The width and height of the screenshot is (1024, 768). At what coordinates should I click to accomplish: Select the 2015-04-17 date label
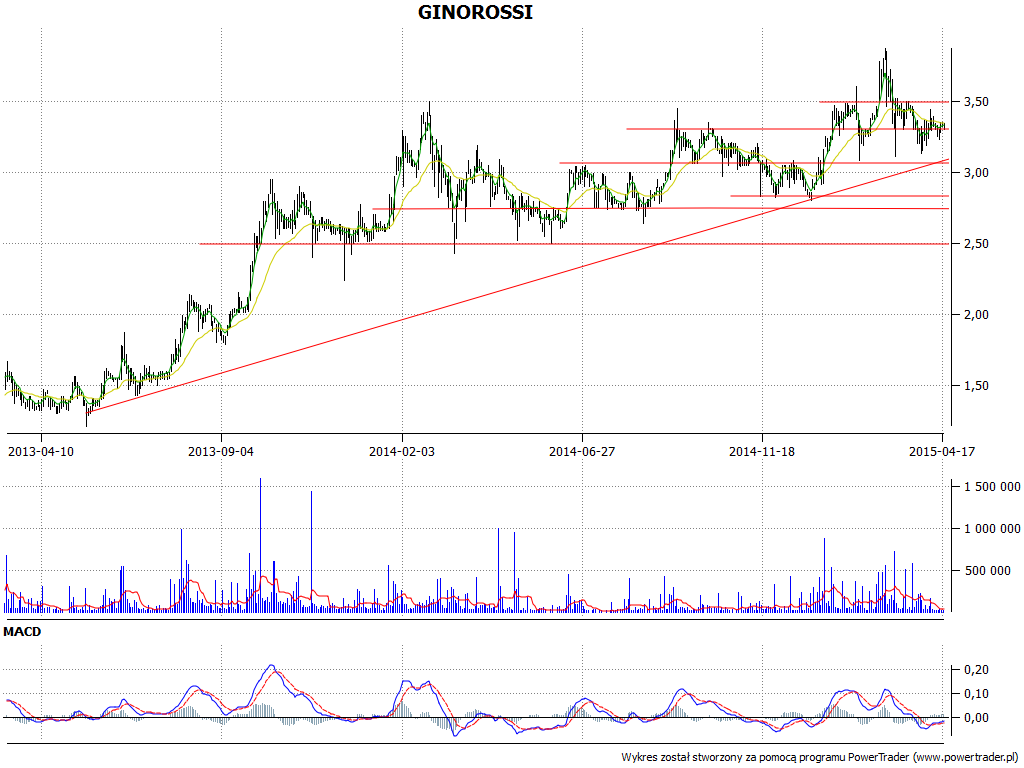[x=942, y=451]
